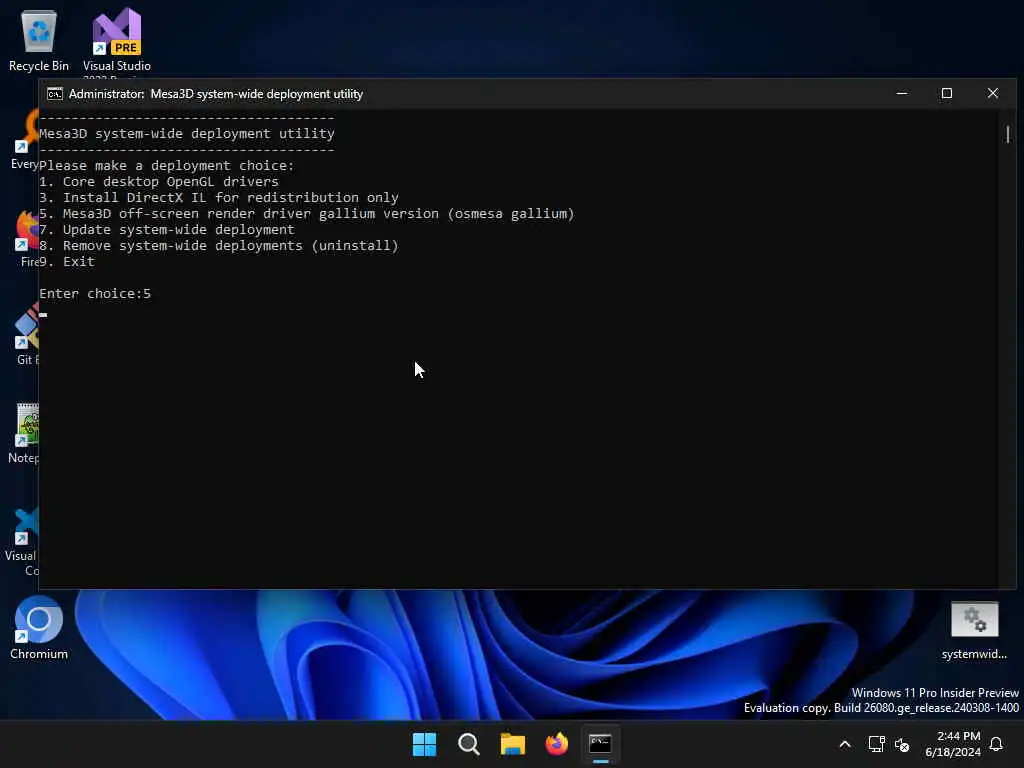Select the systemwide desktop file icon
The width and height of the screenshot is (1024, 768).
(x=974, y=630)
